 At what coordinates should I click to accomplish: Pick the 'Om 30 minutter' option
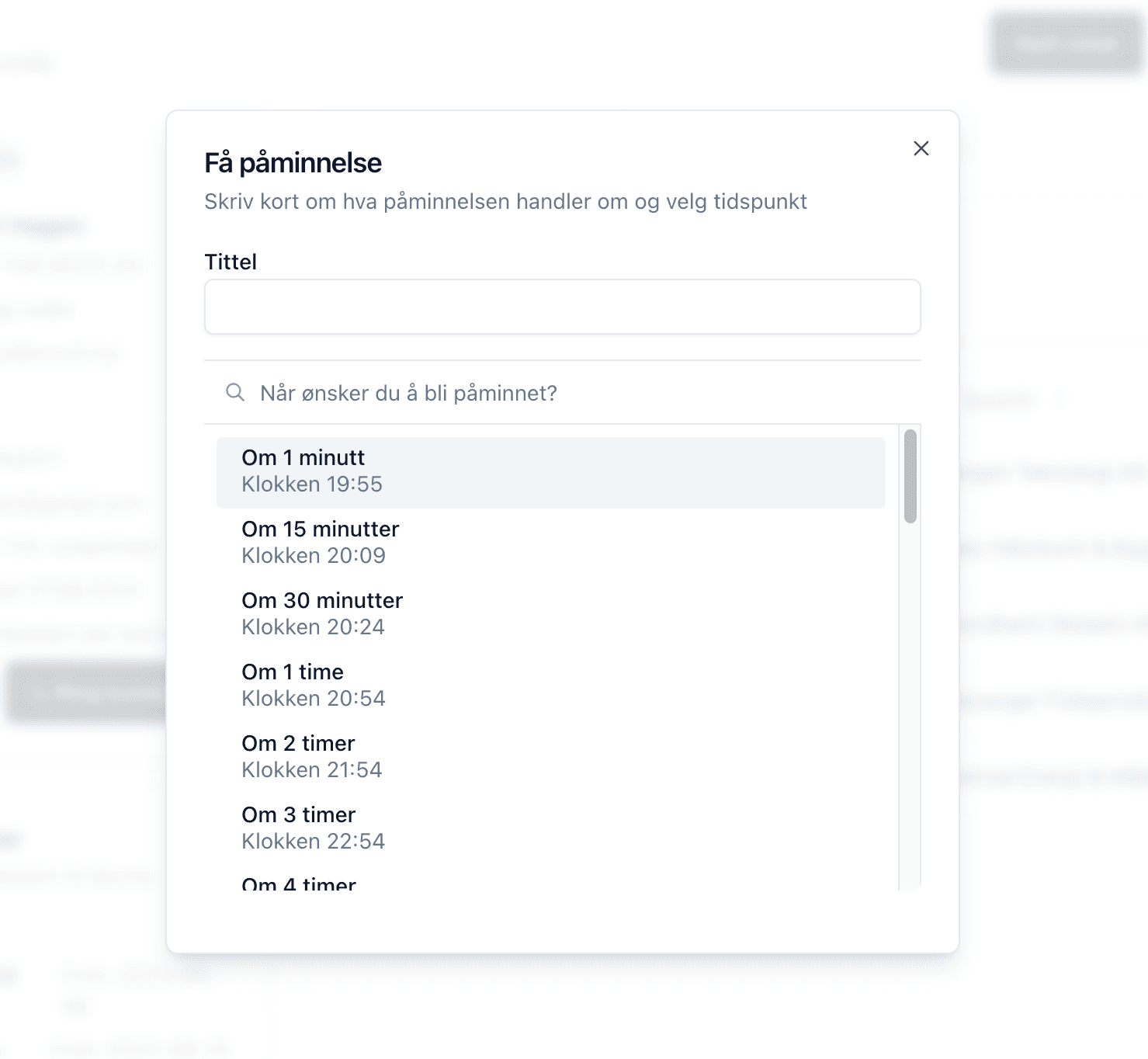click(x=550, y=614)
